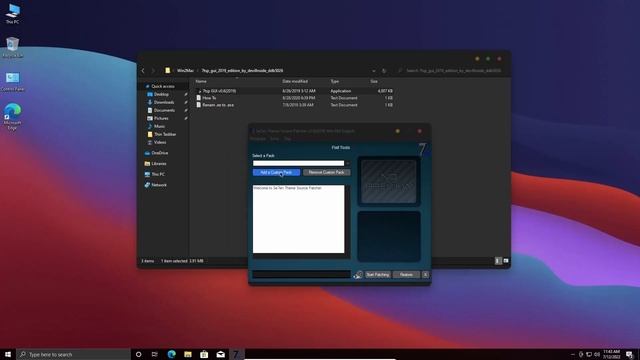Open Downloads in Explorer sidebar
Screen dimensions: 640x360
(164, 102)
